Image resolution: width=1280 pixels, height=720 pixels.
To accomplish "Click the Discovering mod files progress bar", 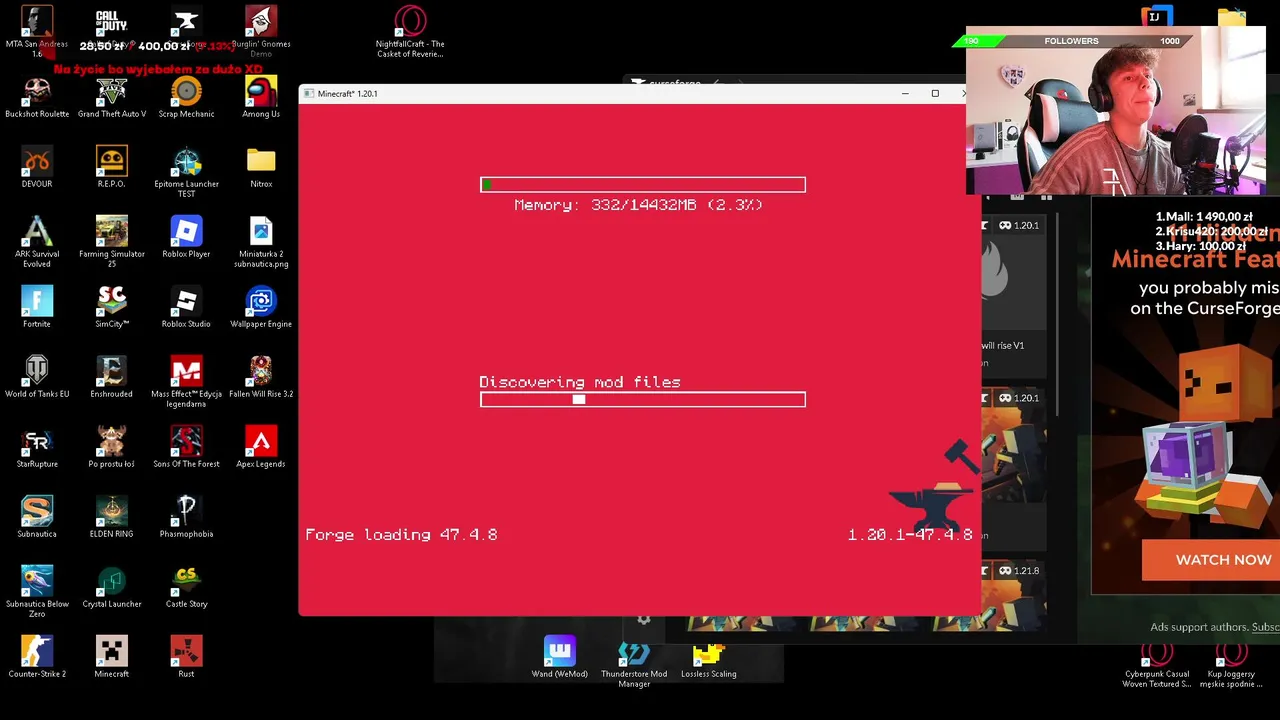I will [x=643, y=399].
